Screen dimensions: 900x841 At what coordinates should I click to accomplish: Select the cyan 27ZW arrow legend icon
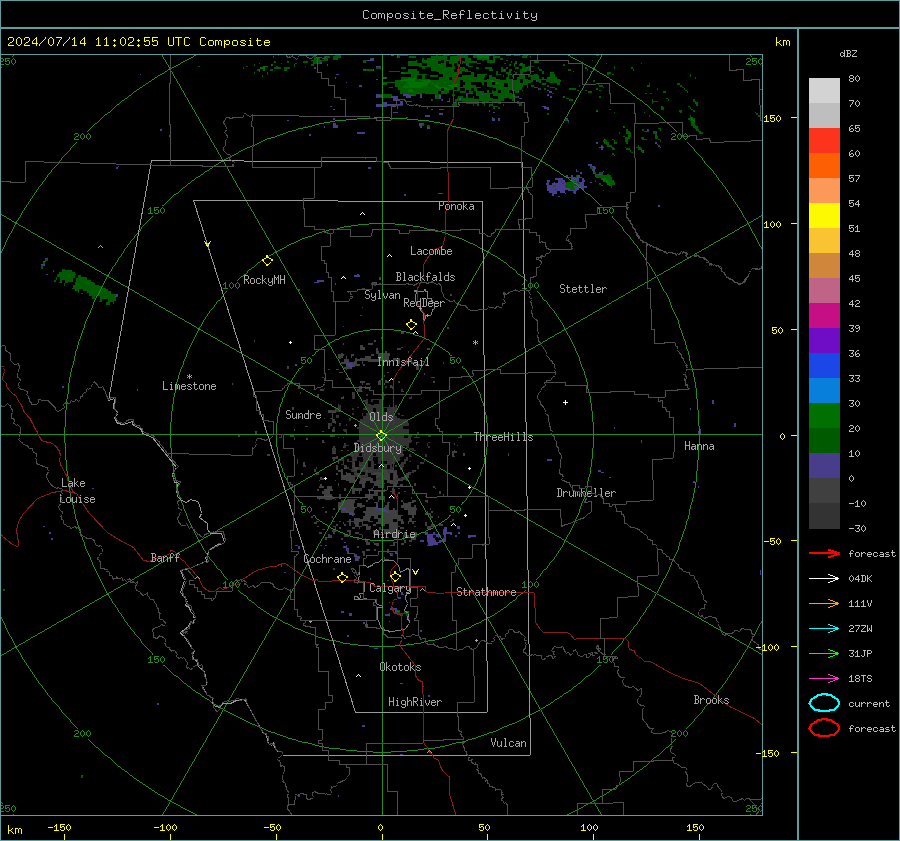point(824,629)
